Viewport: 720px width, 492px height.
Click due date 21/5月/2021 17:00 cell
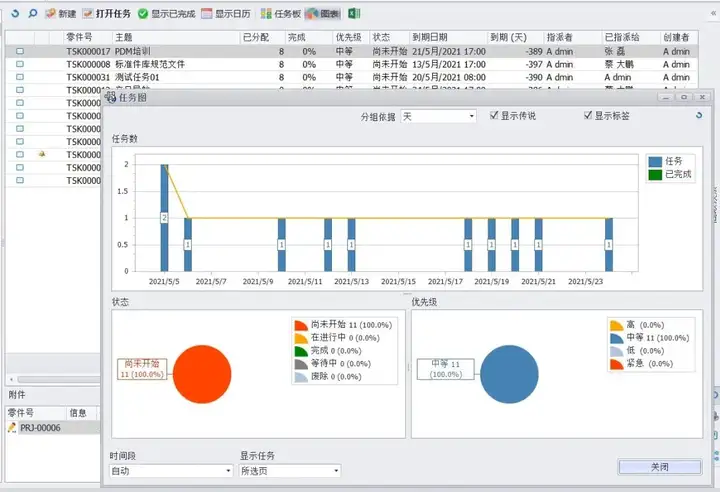449,51
